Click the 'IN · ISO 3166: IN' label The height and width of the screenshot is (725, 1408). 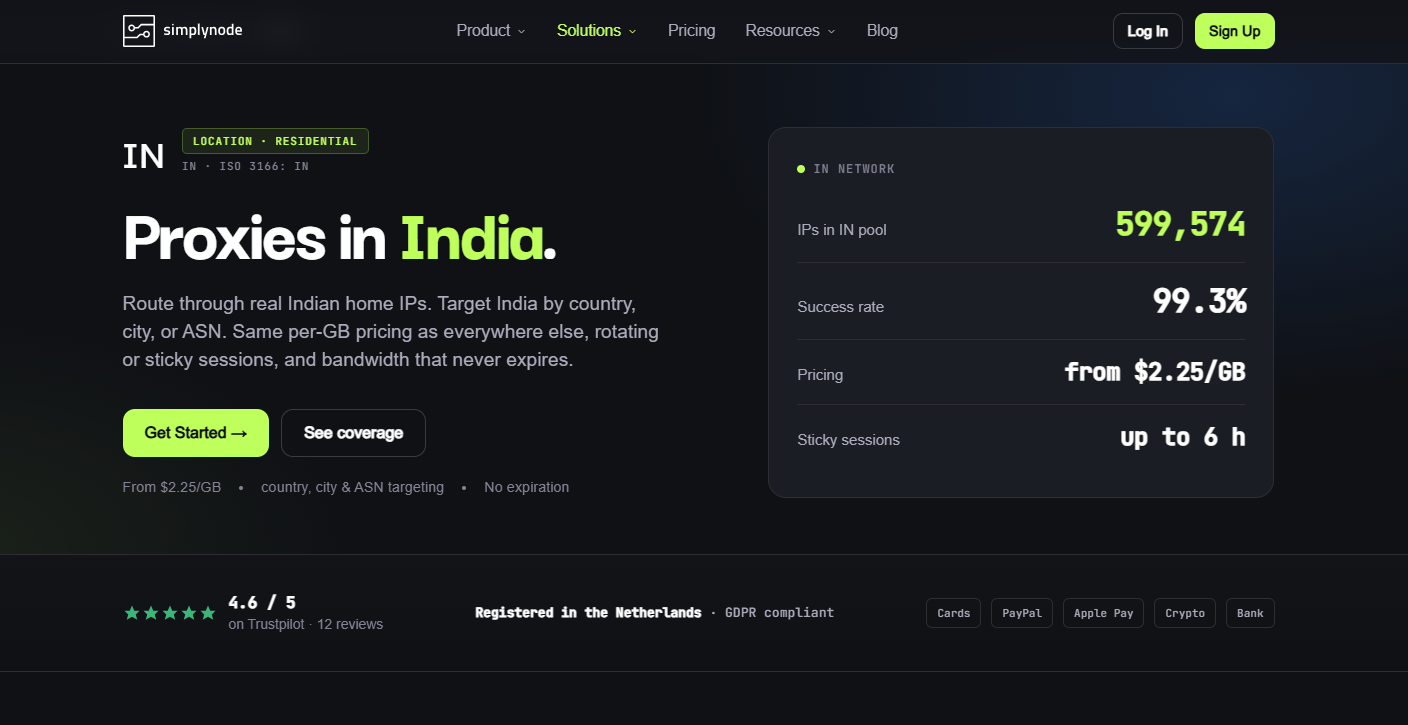tap(245, 166)
